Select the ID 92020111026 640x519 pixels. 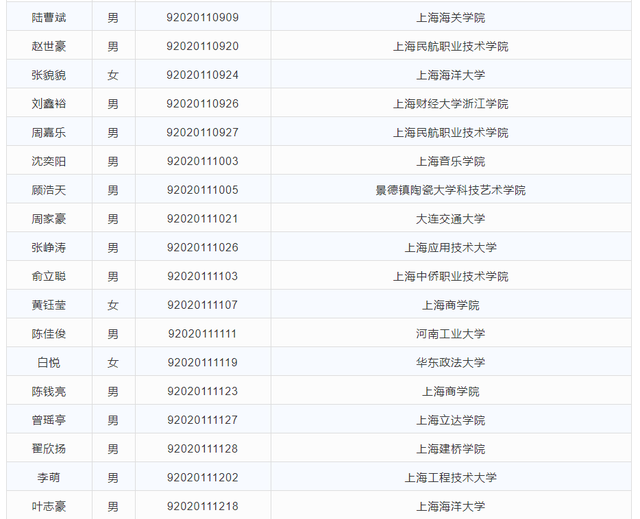[202, 248]
